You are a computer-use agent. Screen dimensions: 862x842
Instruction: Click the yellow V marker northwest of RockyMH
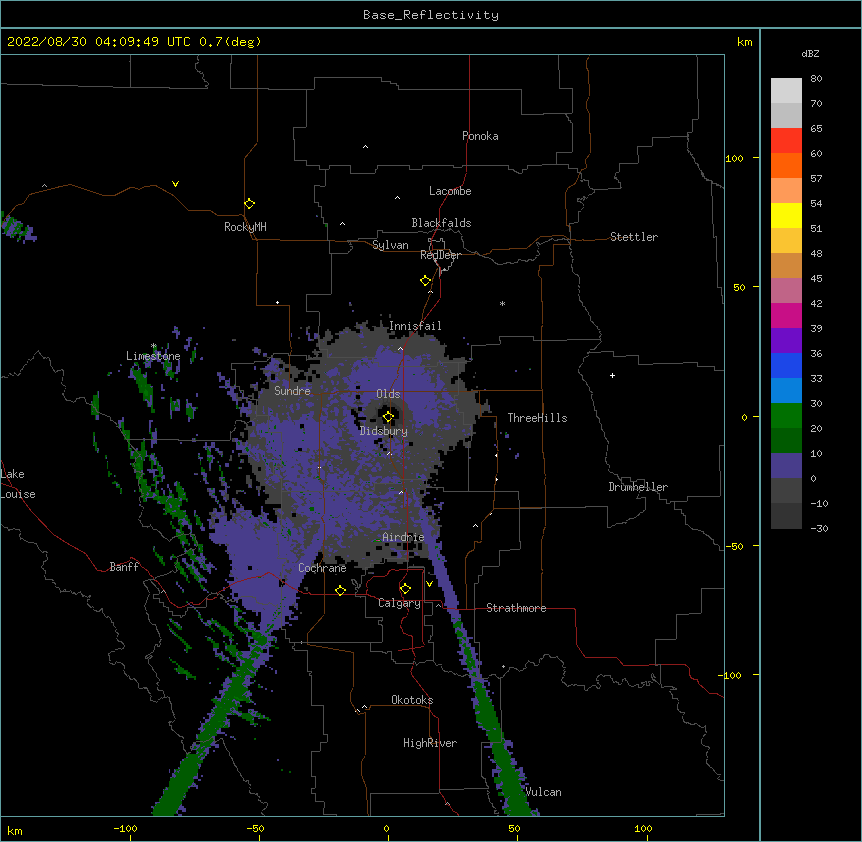(175, 184)
